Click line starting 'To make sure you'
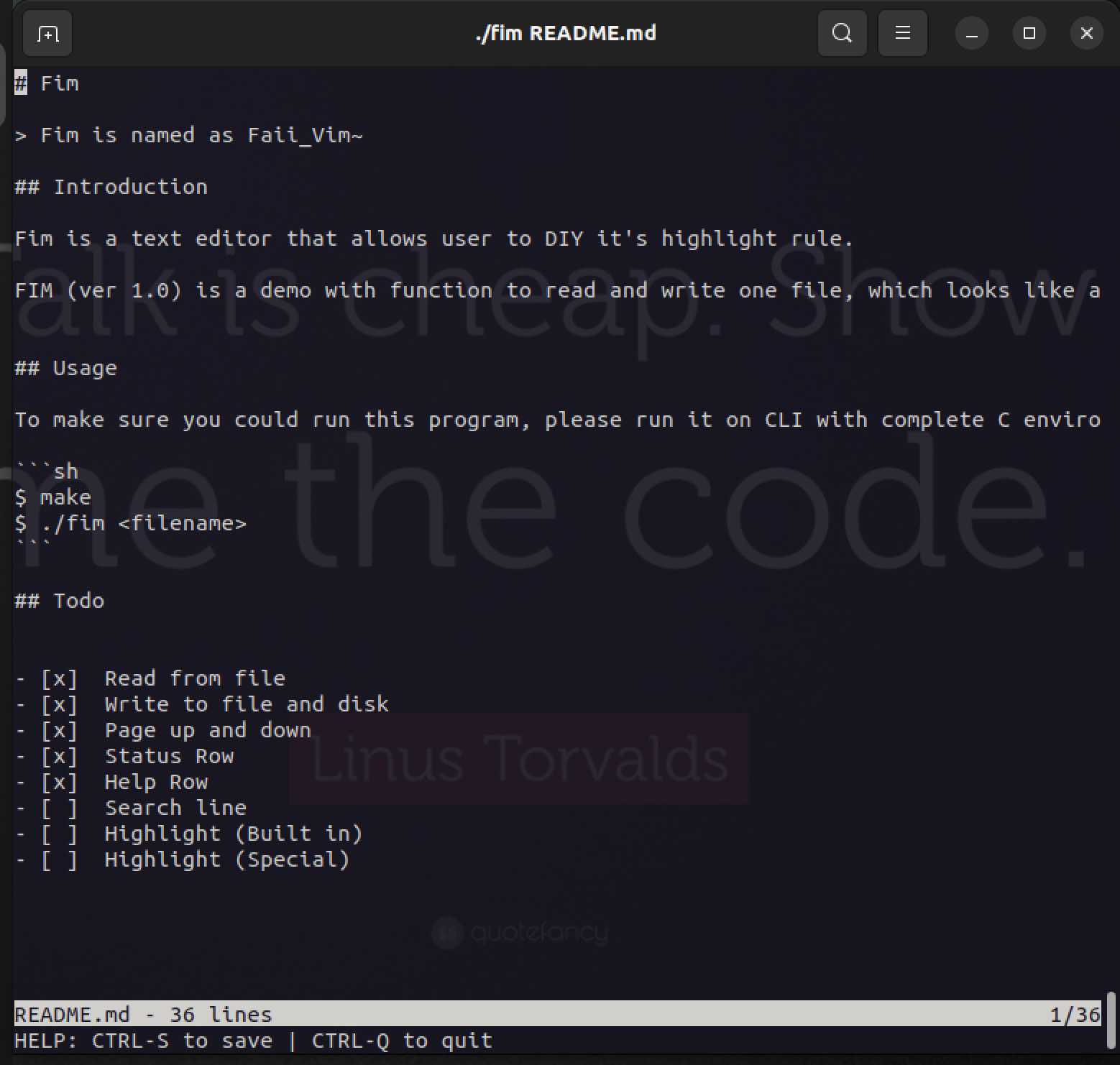 (x=558, y=420)
